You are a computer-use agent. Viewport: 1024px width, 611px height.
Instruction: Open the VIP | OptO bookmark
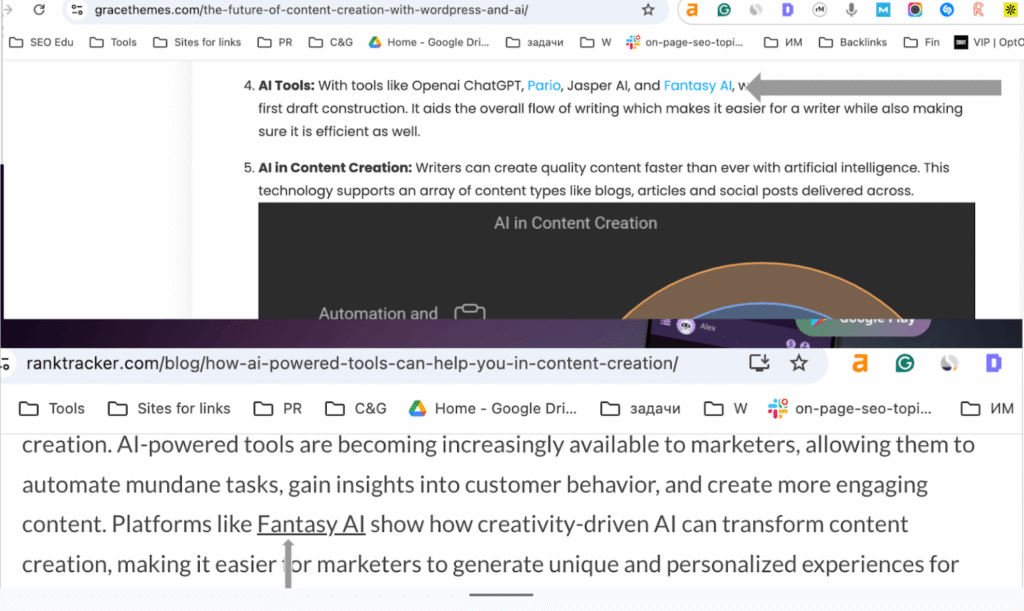coord(988,42)
